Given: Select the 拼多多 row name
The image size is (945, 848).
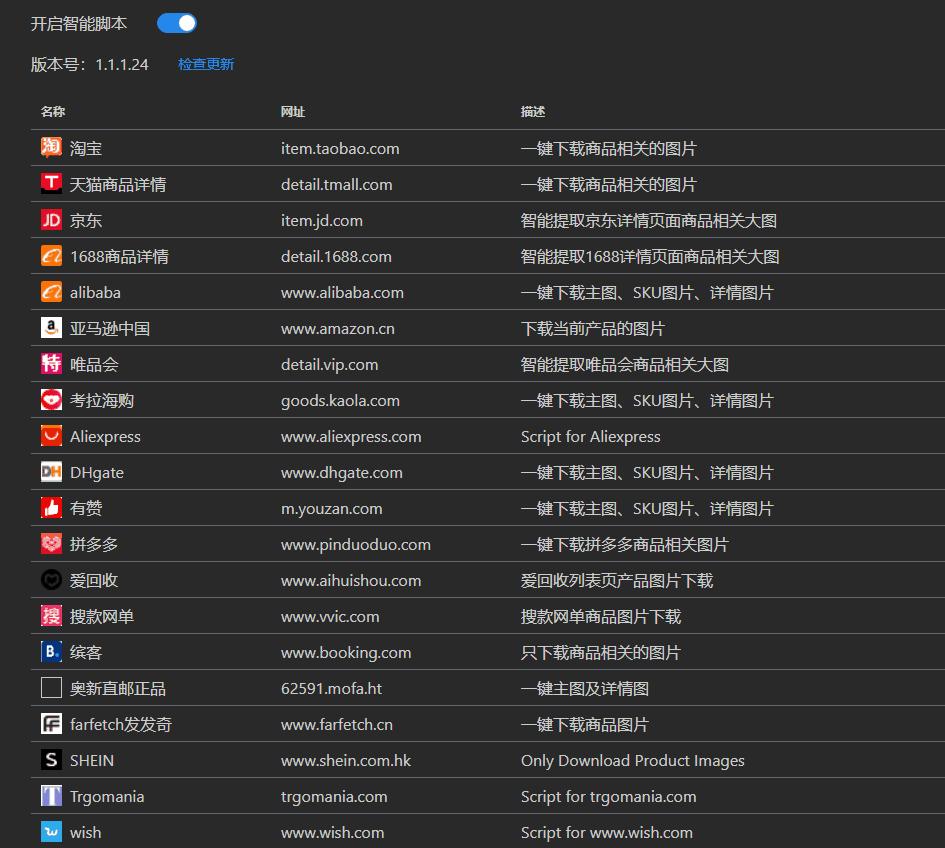Looking at the screenshot, I should 94,544.
